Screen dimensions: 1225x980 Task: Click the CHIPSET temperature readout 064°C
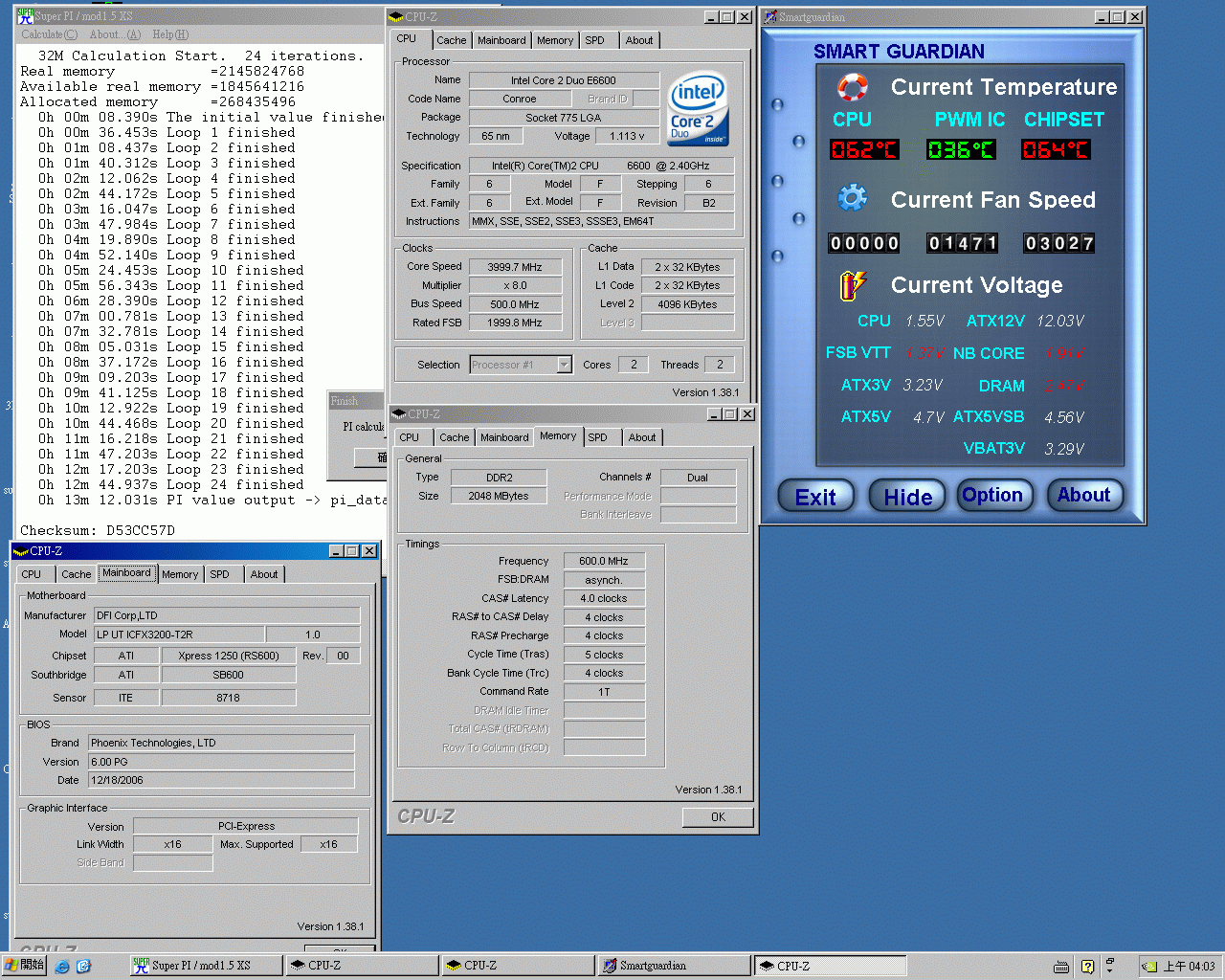pyautogui.click(x=1056, y=149)
